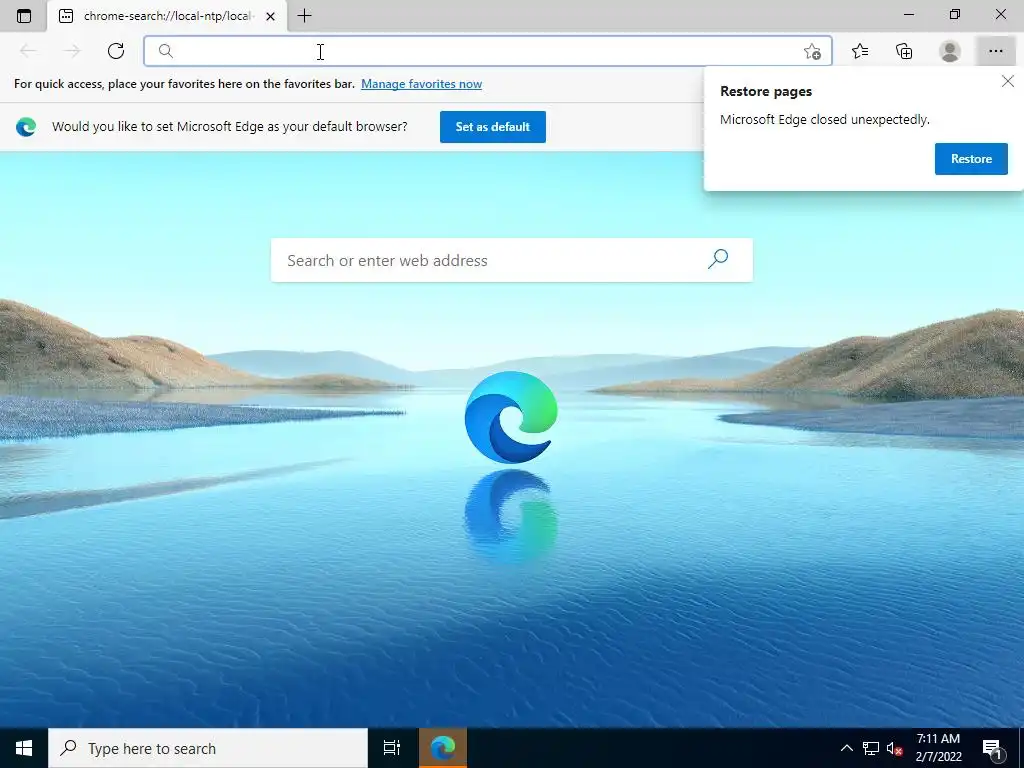Open the Favorites list icon
The height and width of the screenshot is (768, 1024).
click(x=860, y=51)
